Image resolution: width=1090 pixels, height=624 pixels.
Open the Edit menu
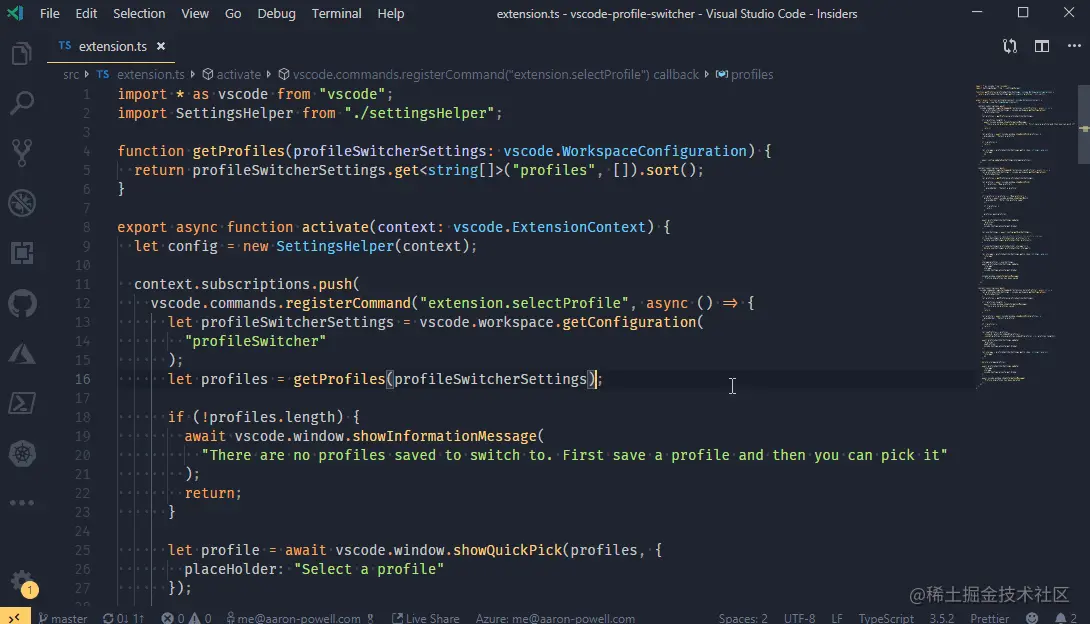[x=86, y=13]
